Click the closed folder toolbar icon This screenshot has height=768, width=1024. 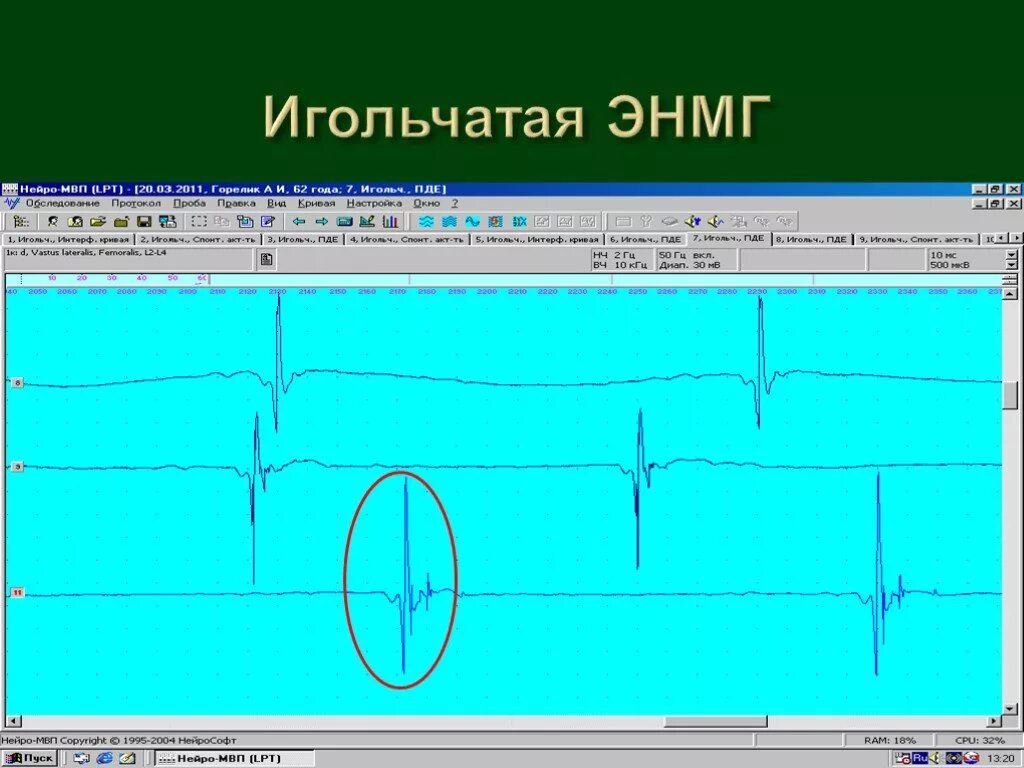coord(121,221)
